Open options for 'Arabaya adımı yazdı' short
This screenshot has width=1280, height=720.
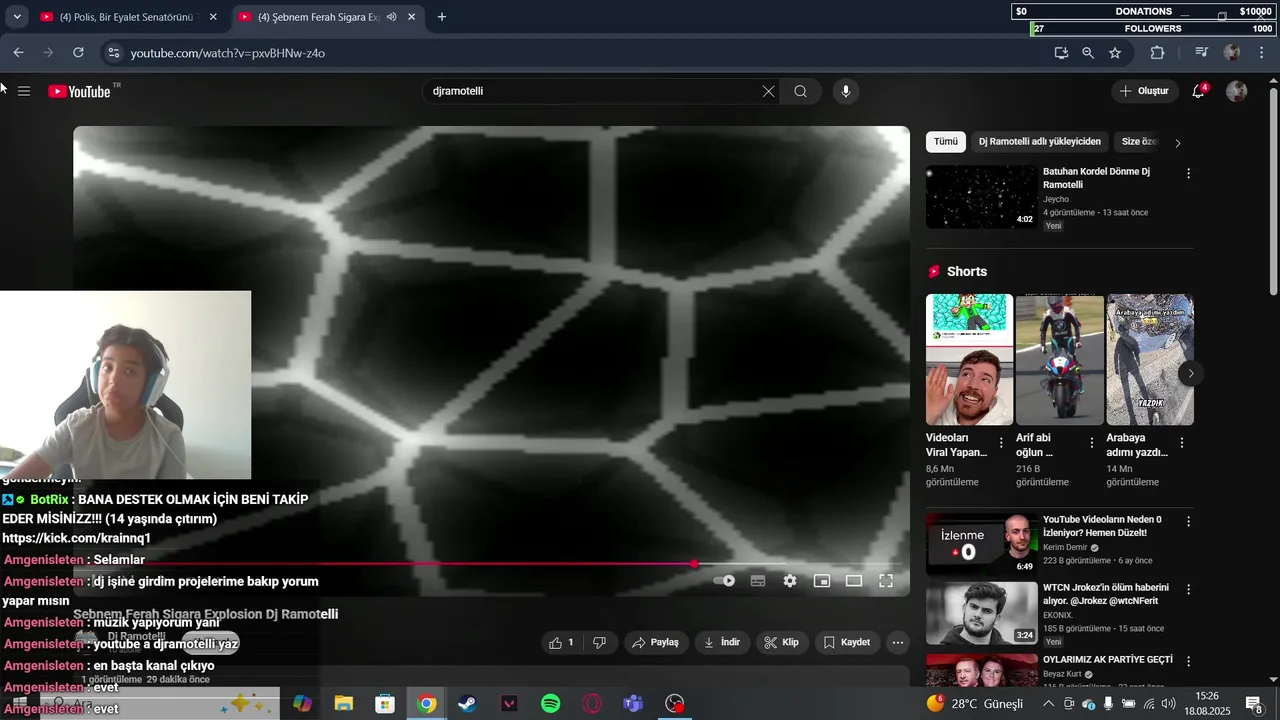click(x=1181, y=443)
